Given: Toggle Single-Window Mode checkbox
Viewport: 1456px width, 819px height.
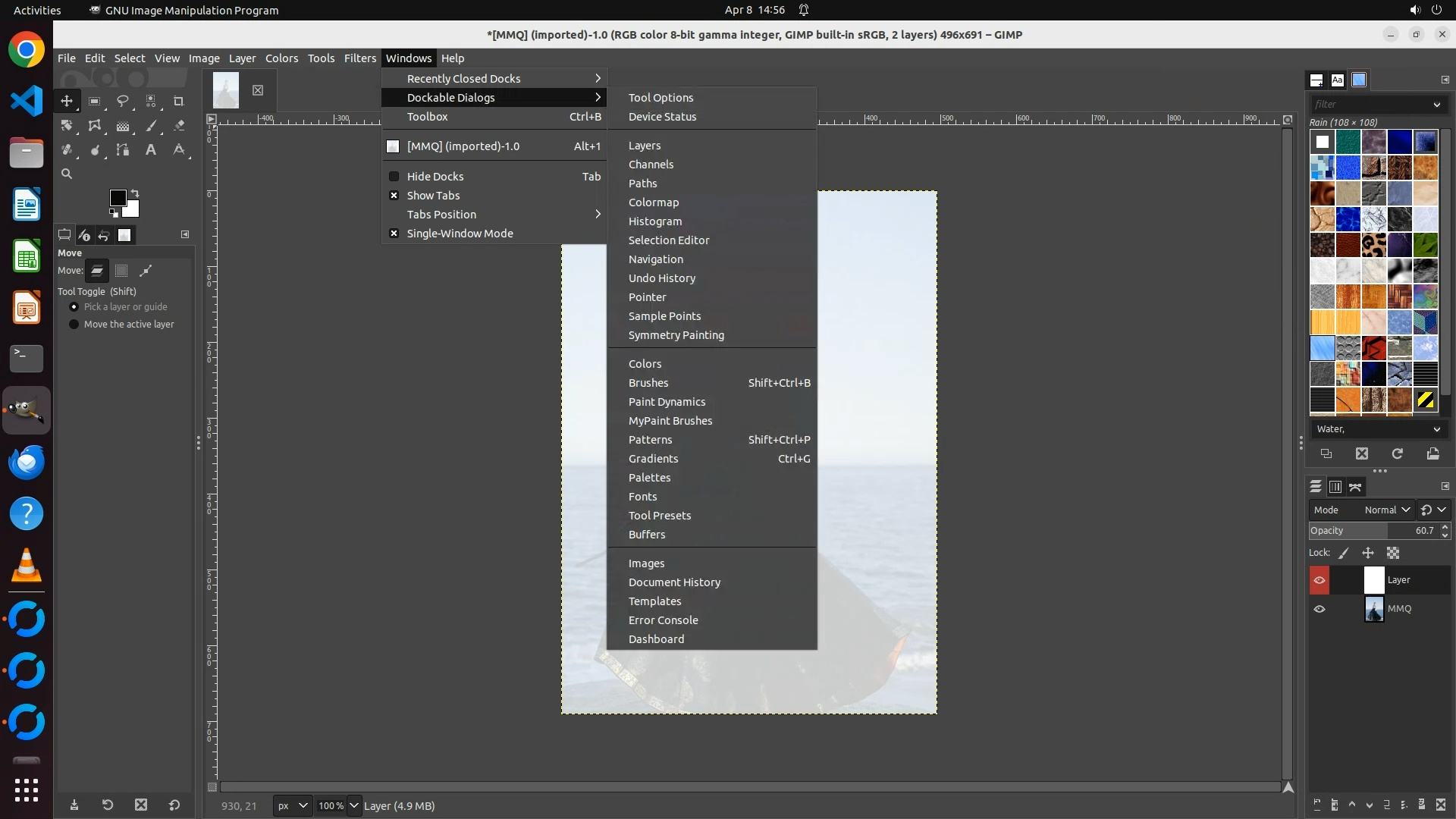Looking at the screenshot, I should (394, 234).
